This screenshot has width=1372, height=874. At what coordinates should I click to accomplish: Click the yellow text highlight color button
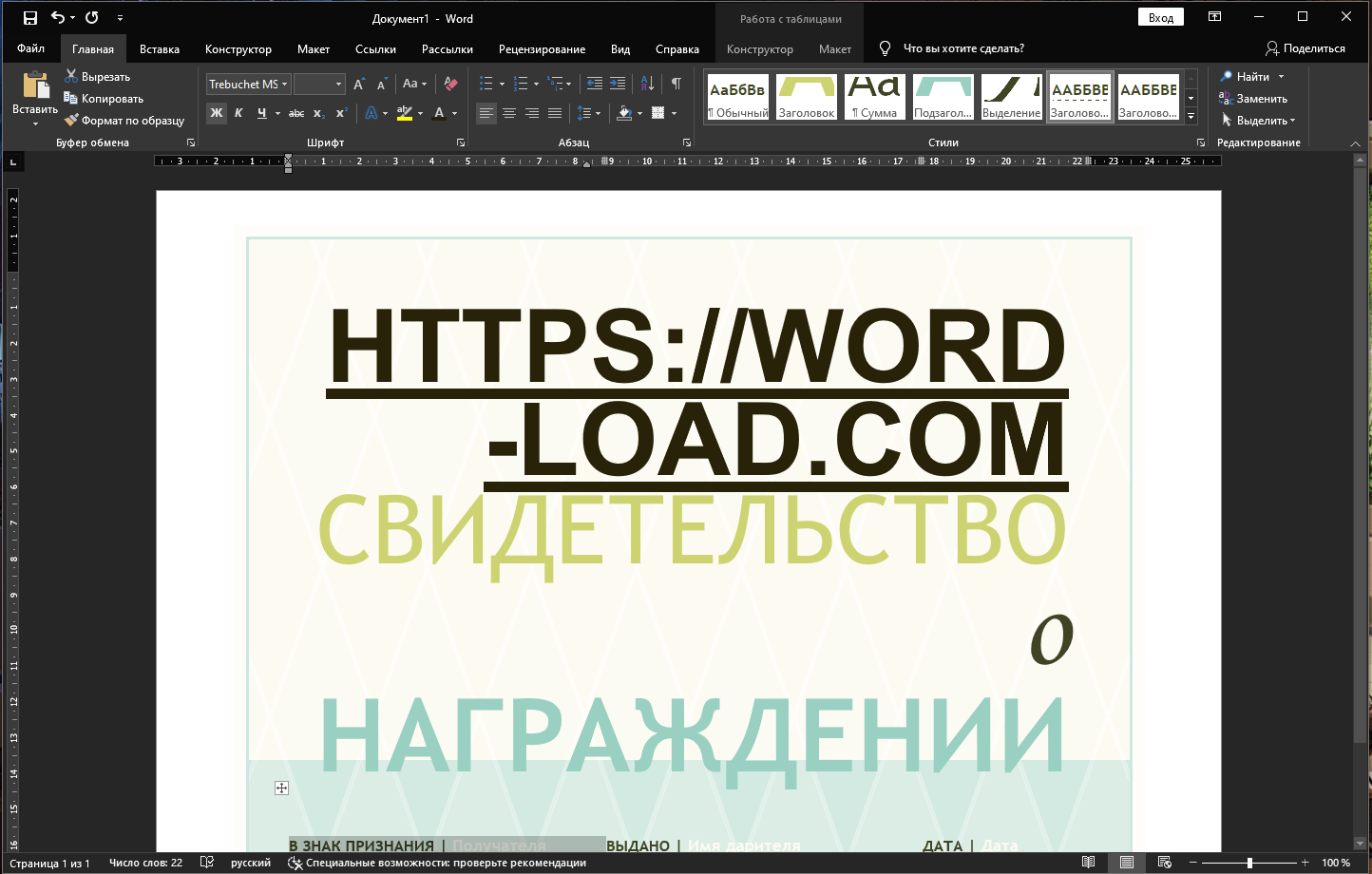tap(405, 113)
